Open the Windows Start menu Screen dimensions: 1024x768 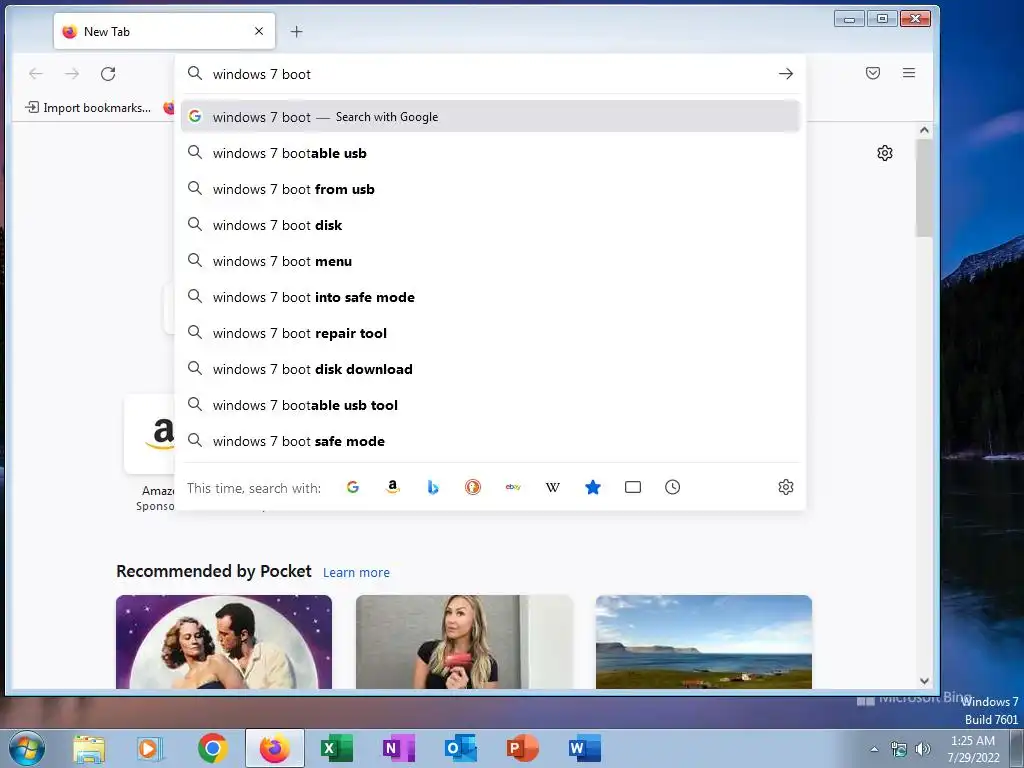tap(27, 748)
